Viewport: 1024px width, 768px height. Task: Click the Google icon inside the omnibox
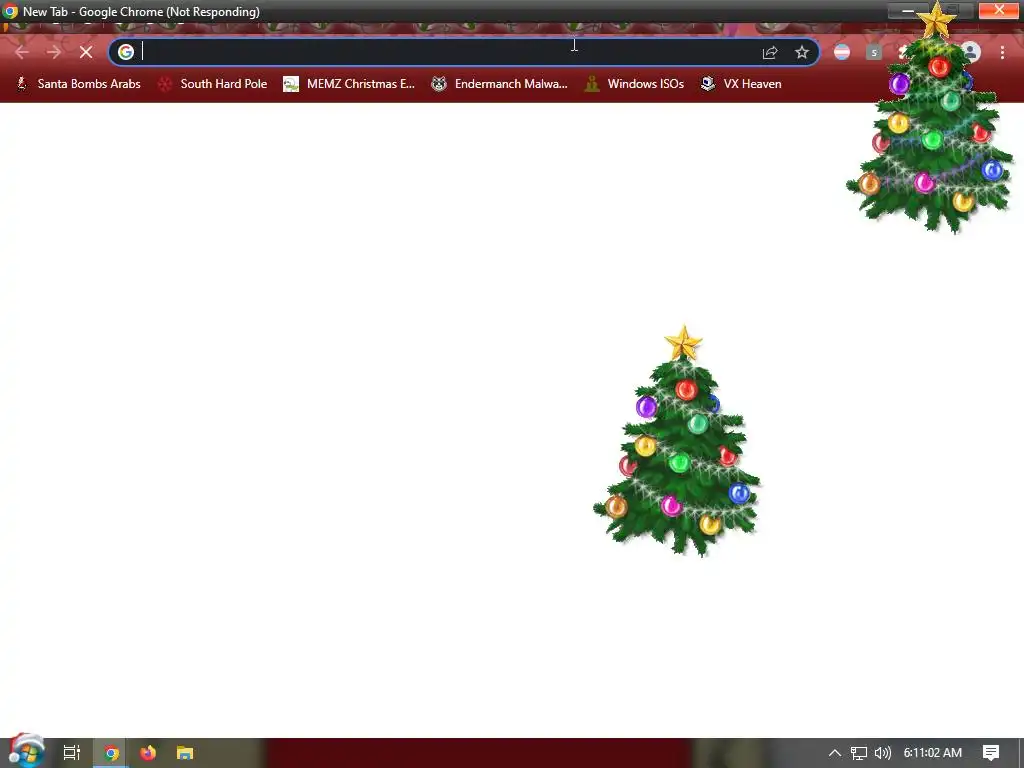(126, 52)
